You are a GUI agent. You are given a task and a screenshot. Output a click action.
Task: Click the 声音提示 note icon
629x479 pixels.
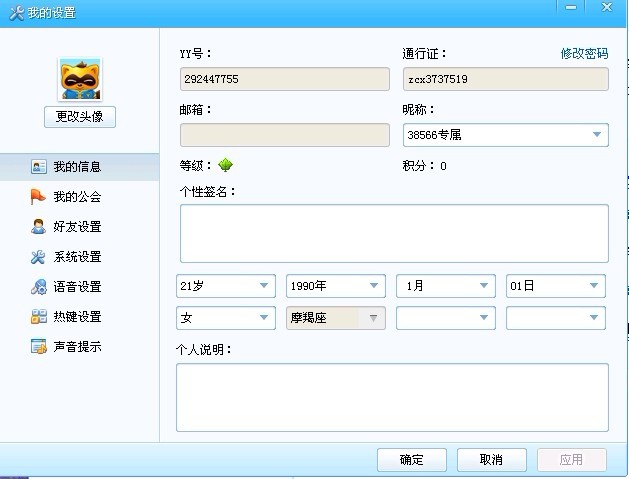[39, 347]
